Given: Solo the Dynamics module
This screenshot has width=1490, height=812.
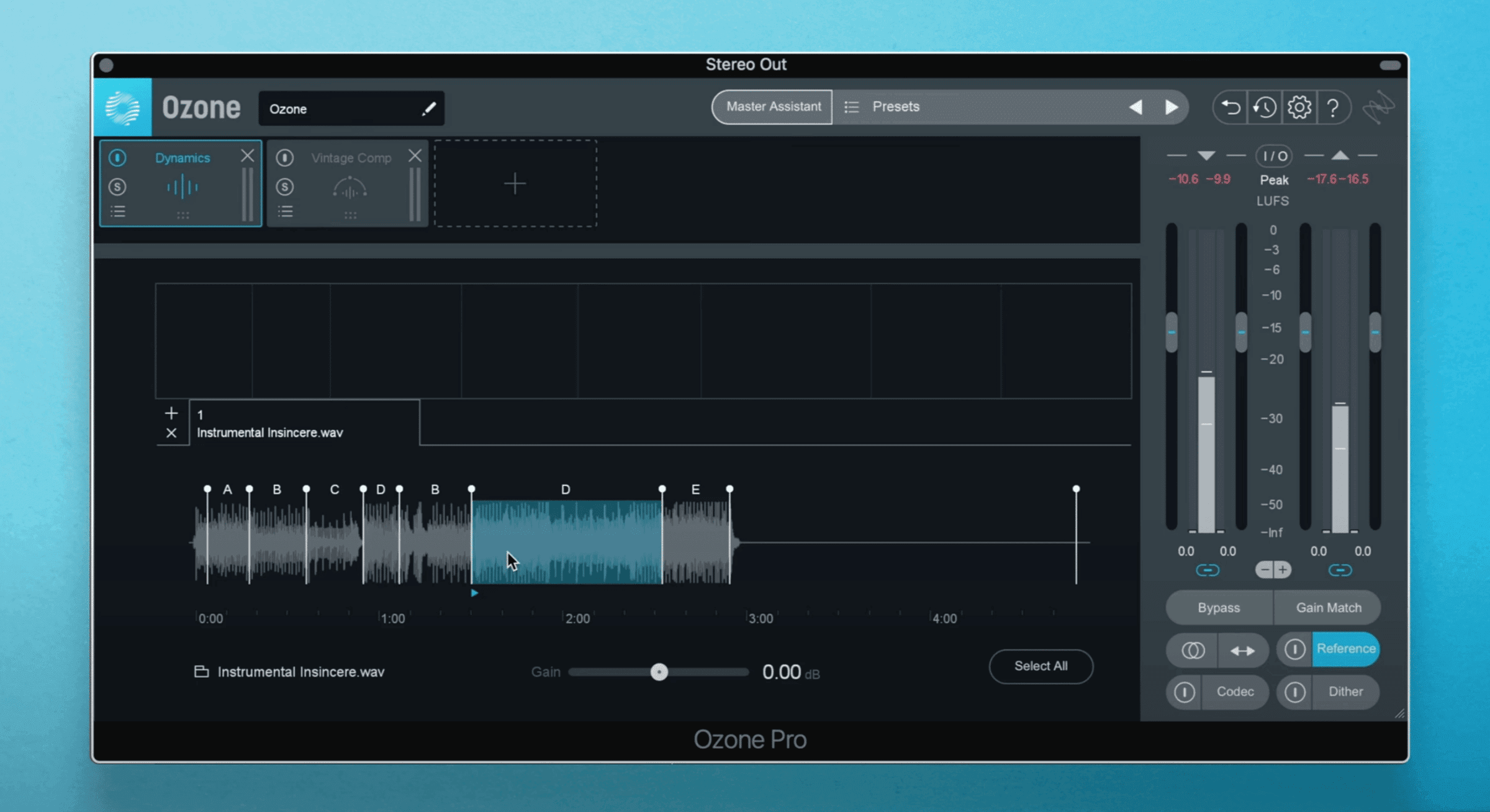Looking at the screenshot, I should click(x=117, y=187).
